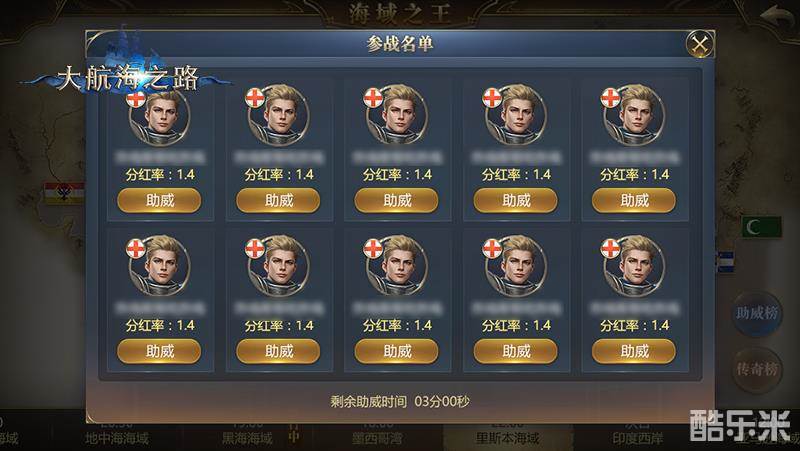Click the back arrow at top right
Viewport: 800px width, 451px height.
776,17
